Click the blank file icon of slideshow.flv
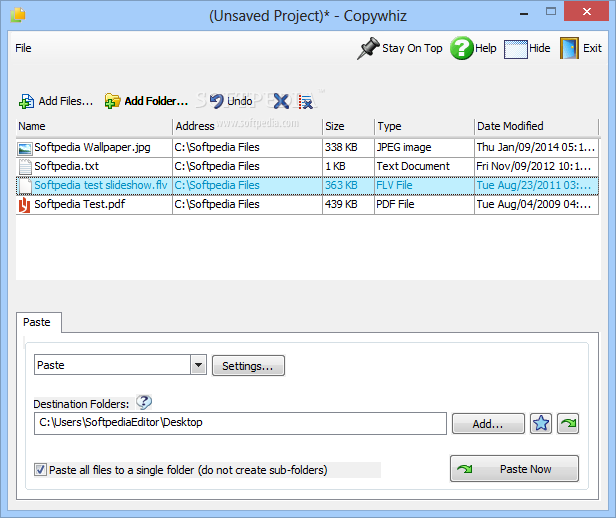This screenshot has height=518, width=616. coord(25,186)
